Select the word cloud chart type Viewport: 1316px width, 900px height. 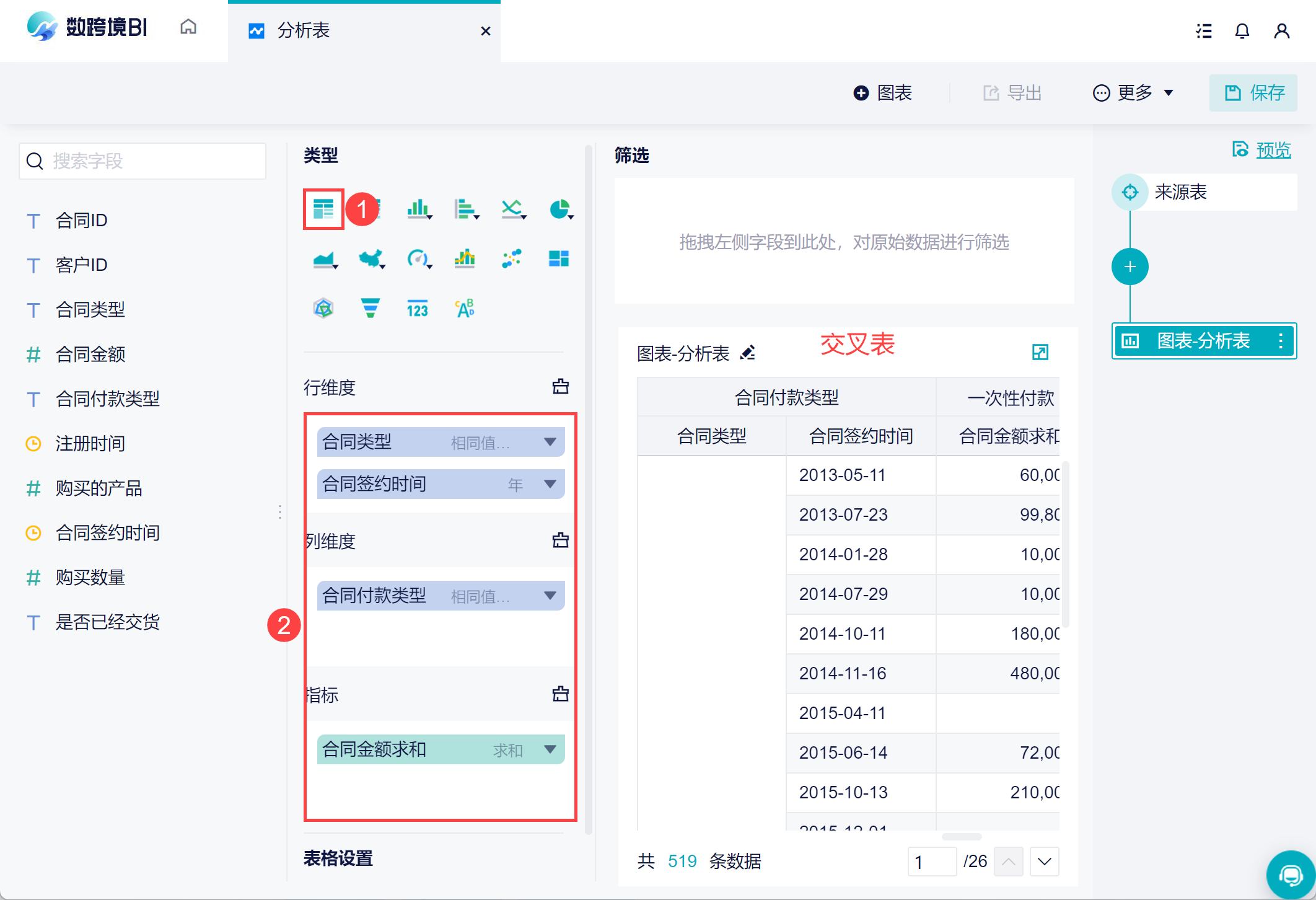click(x=465, y=308)
